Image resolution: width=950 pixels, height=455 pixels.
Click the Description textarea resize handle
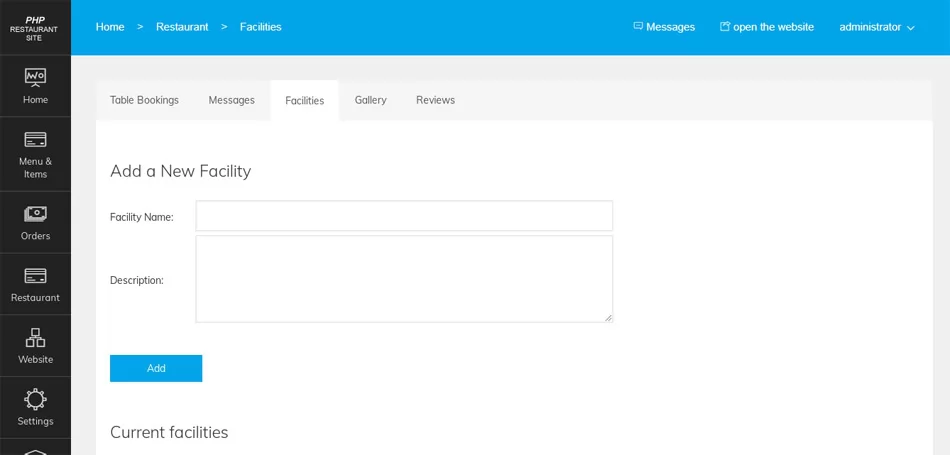click(608, 317)
